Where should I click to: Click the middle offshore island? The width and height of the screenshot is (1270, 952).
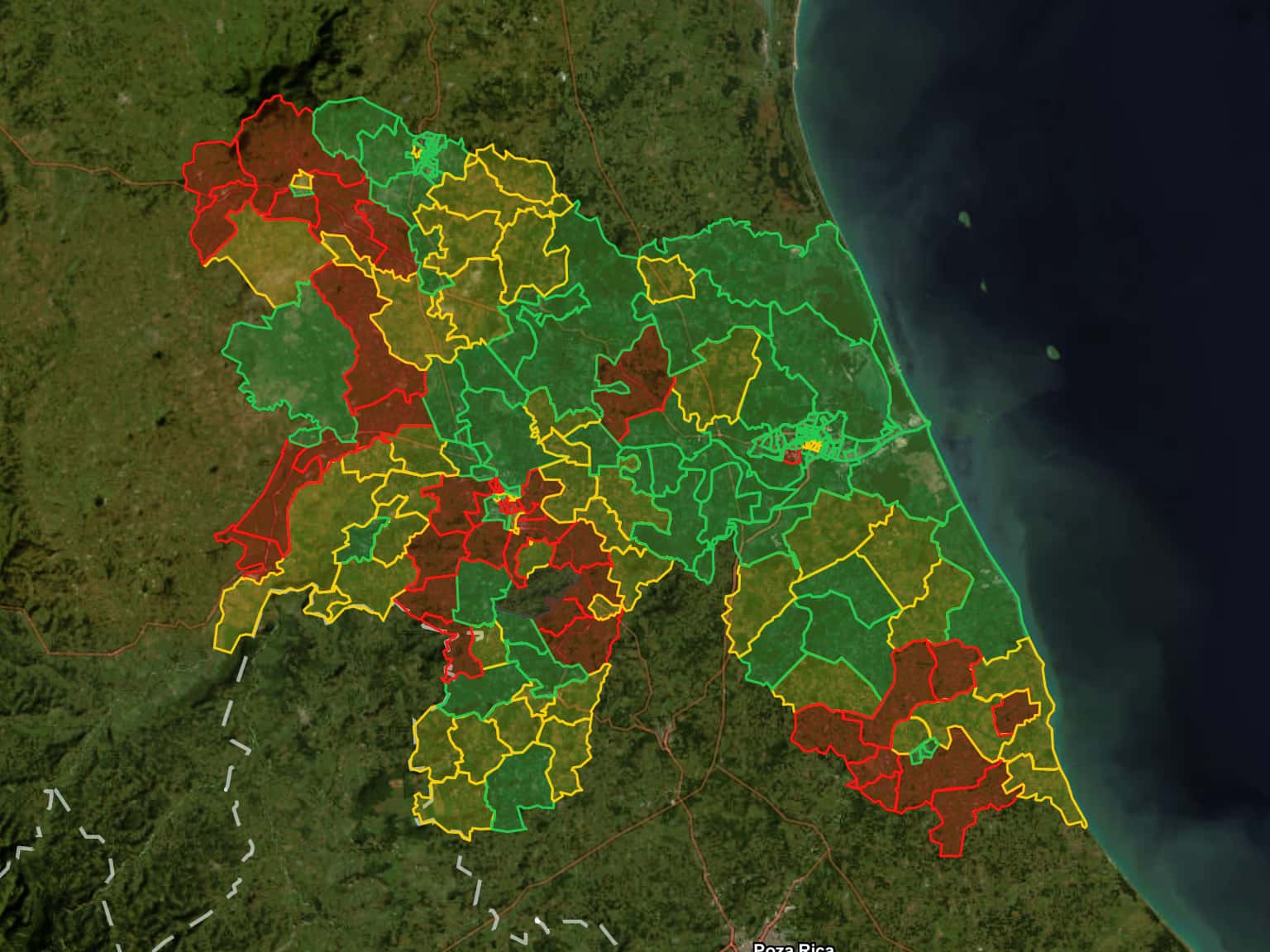(984, 287)
